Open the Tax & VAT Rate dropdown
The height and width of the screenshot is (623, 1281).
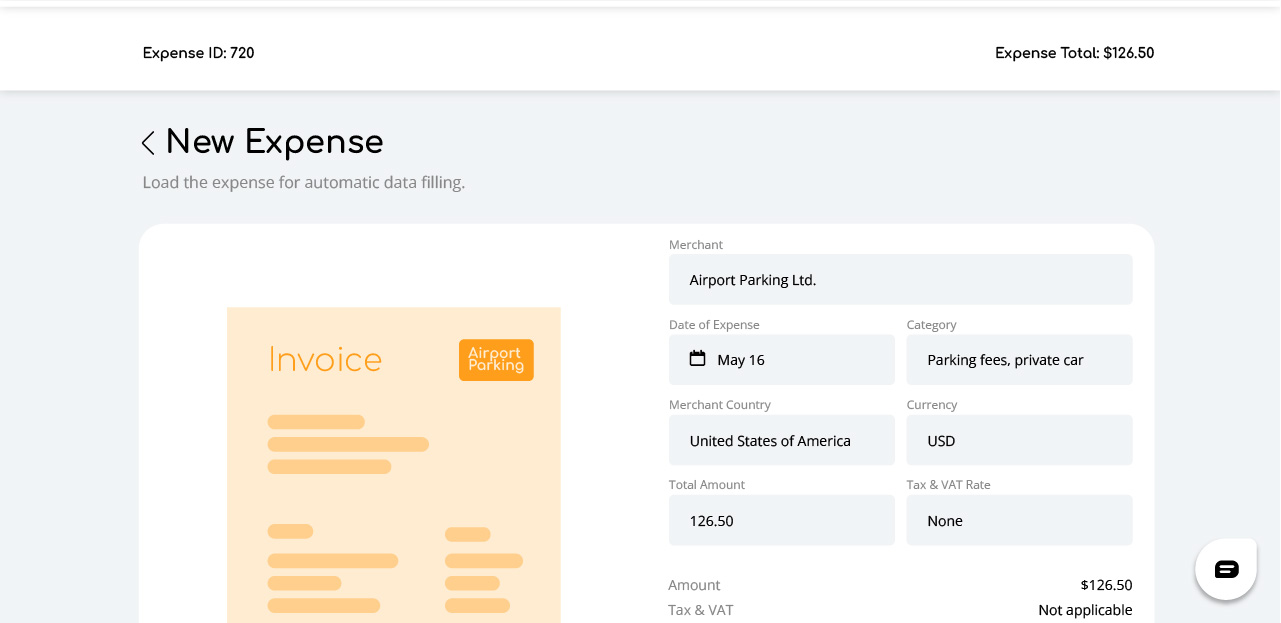click(1018, 521)
